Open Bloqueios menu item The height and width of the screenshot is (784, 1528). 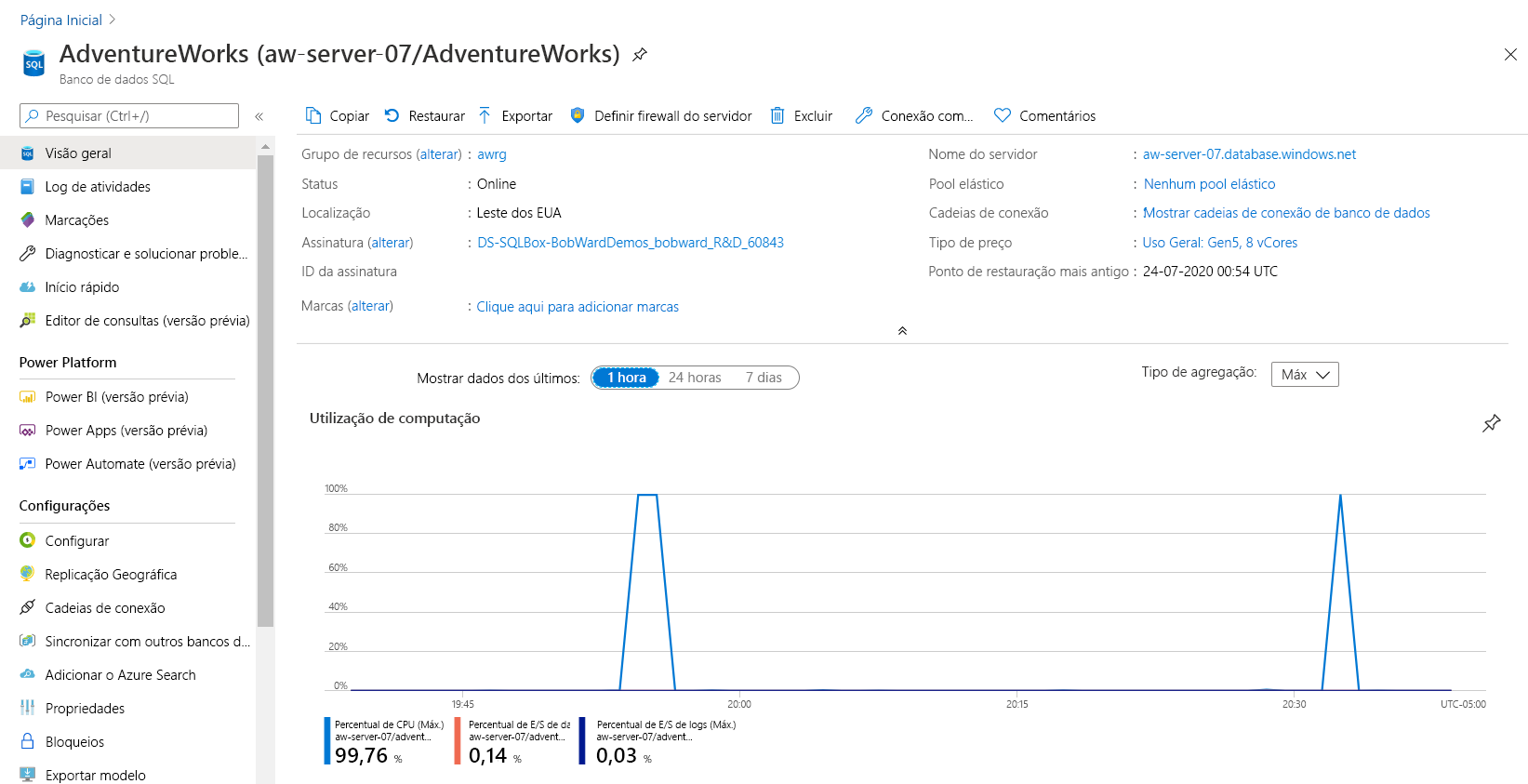click(128, 741)
